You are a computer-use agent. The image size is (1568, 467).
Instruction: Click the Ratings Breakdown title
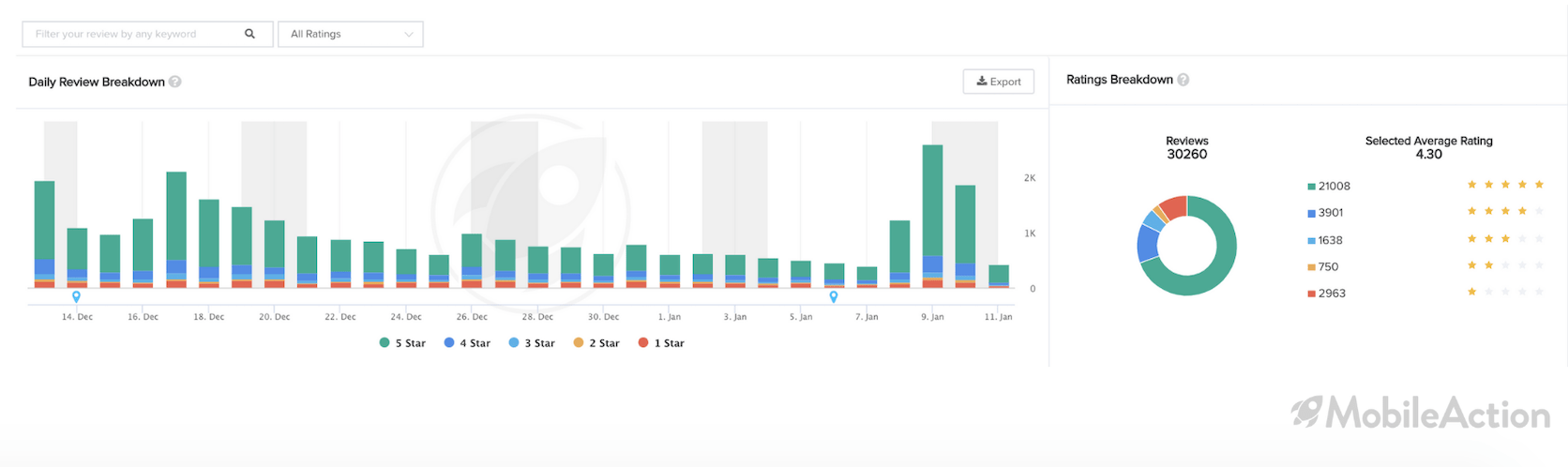tap(1120, 80)
